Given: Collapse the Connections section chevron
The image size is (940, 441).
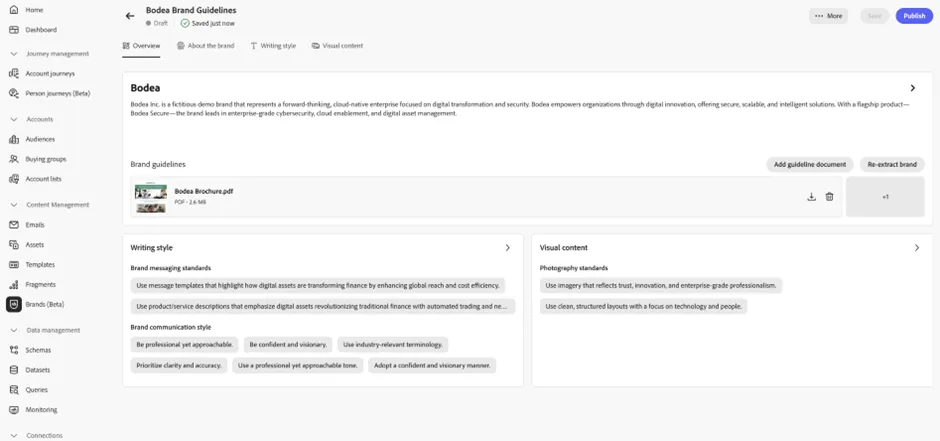Looking at the screenshot, I should (14, 436).
